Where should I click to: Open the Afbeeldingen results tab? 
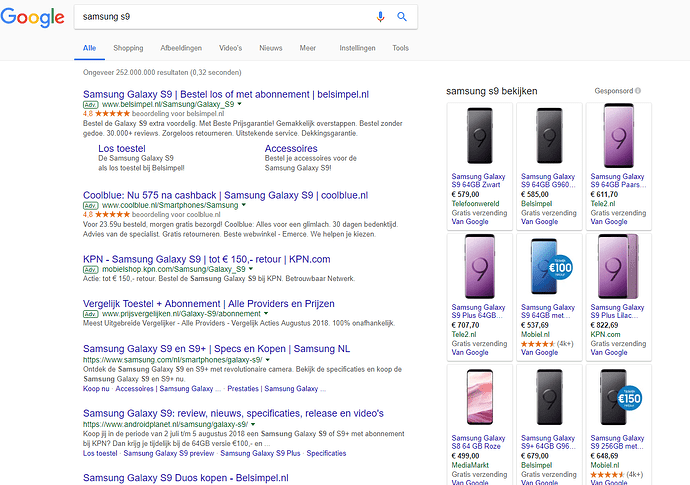[181, 48]
